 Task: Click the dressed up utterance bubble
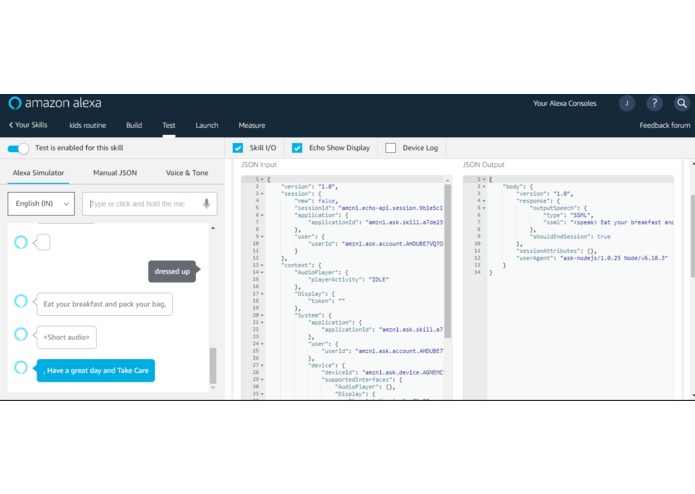173,271
